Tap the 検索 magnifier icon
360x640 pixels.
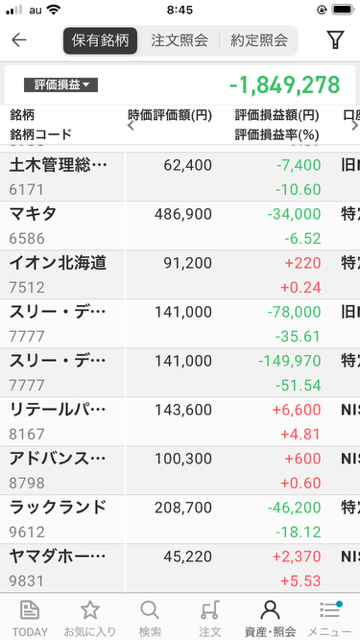point(150,610)
